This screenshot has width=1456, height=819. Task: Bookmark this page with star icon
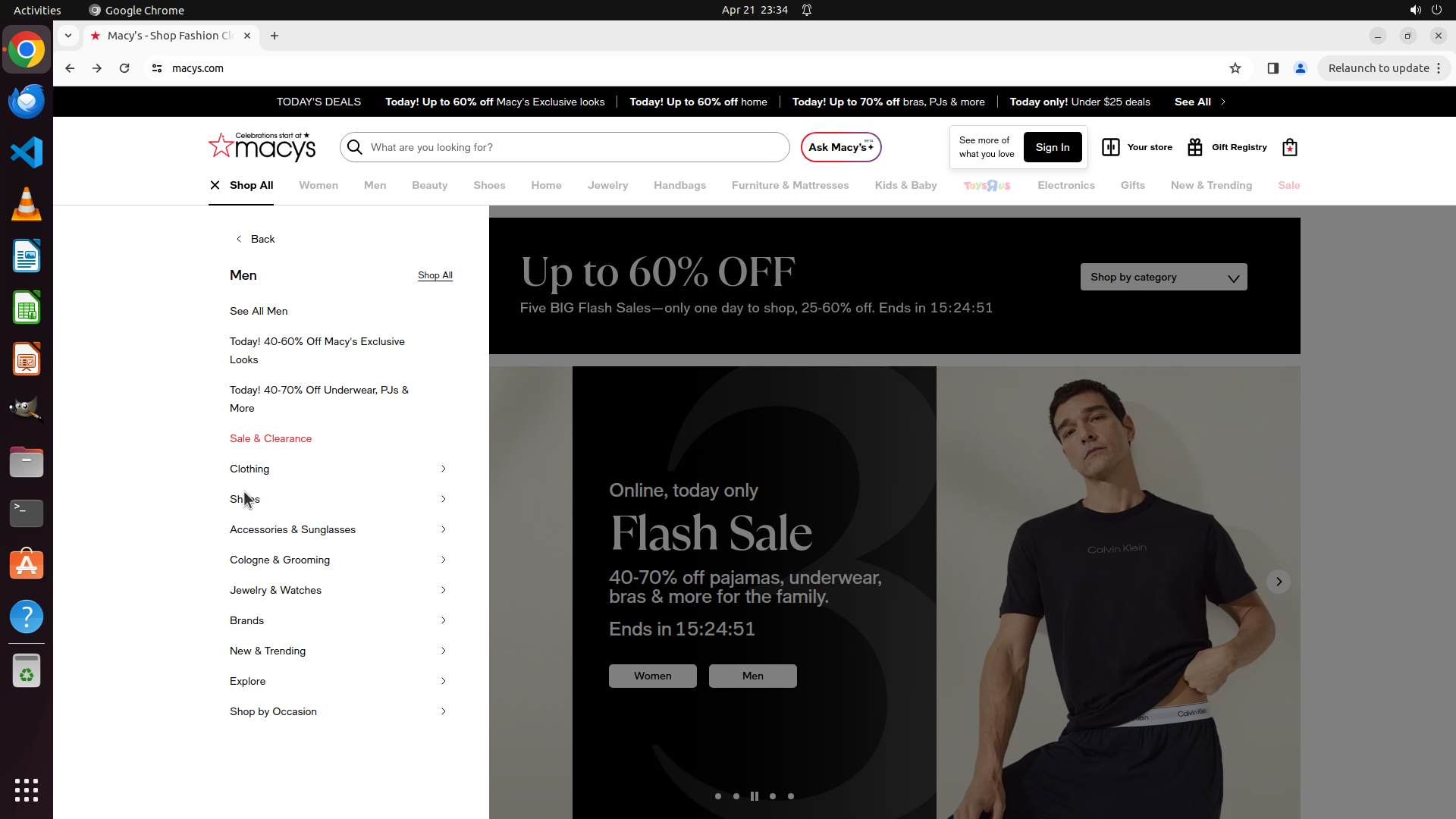pyautogui.click(x=1235, y=68)
